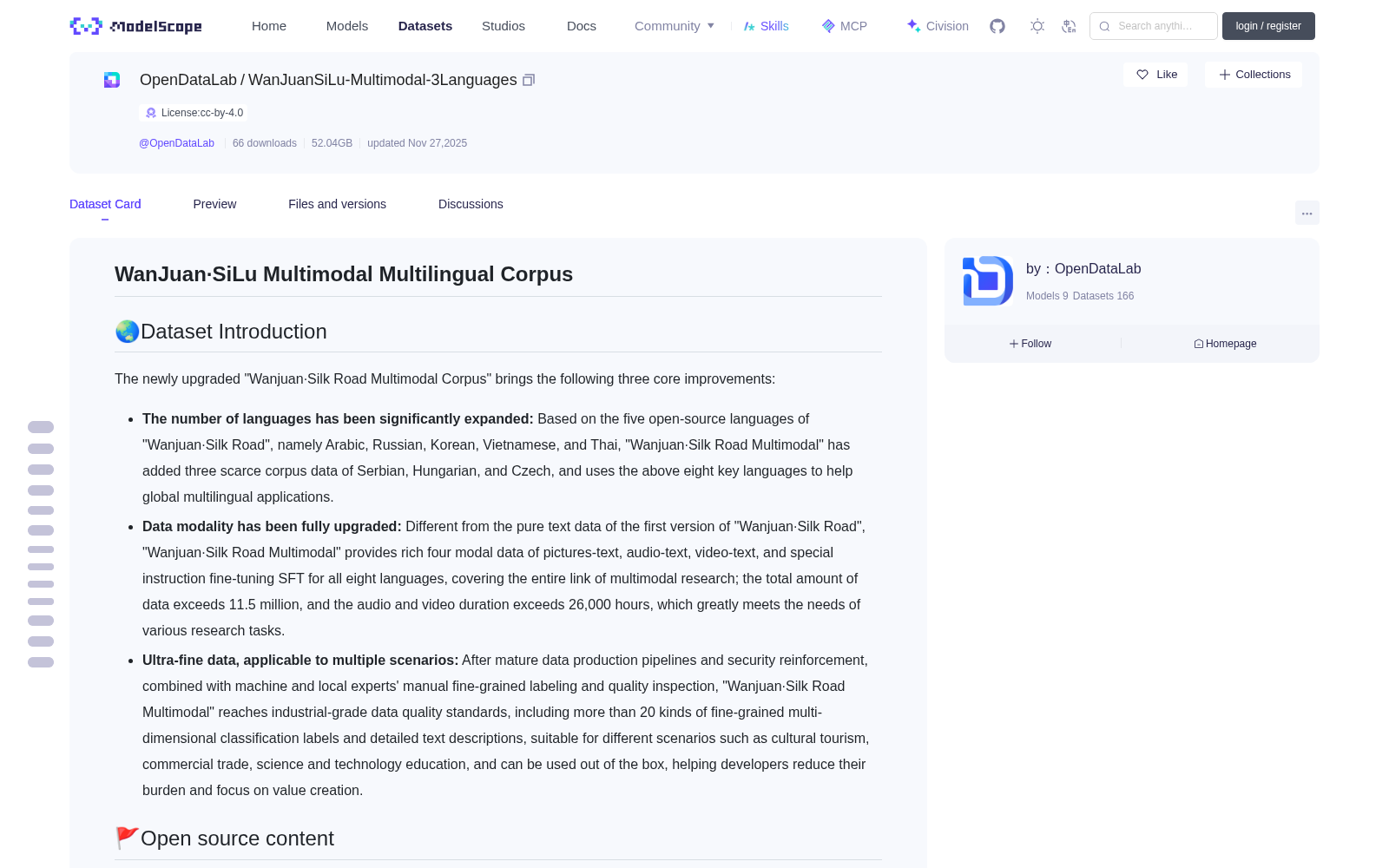The width and height of the screenshot is (1389, 868).
Task: Click 'updated Nov 27,2025' text
Action: [417, 143]
